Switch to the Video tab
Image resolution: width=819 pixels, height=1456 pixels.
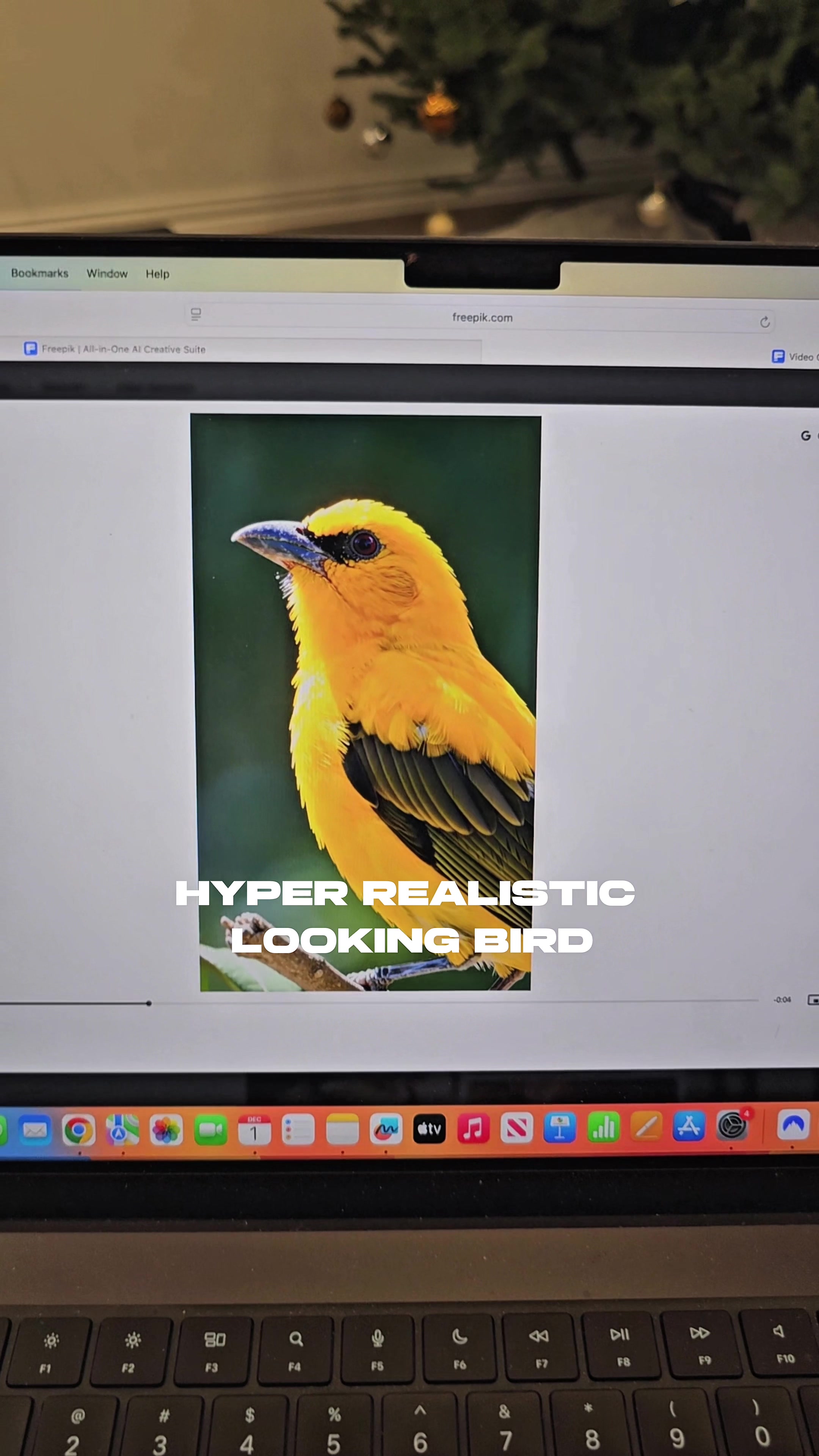click(x=795, y=357)
